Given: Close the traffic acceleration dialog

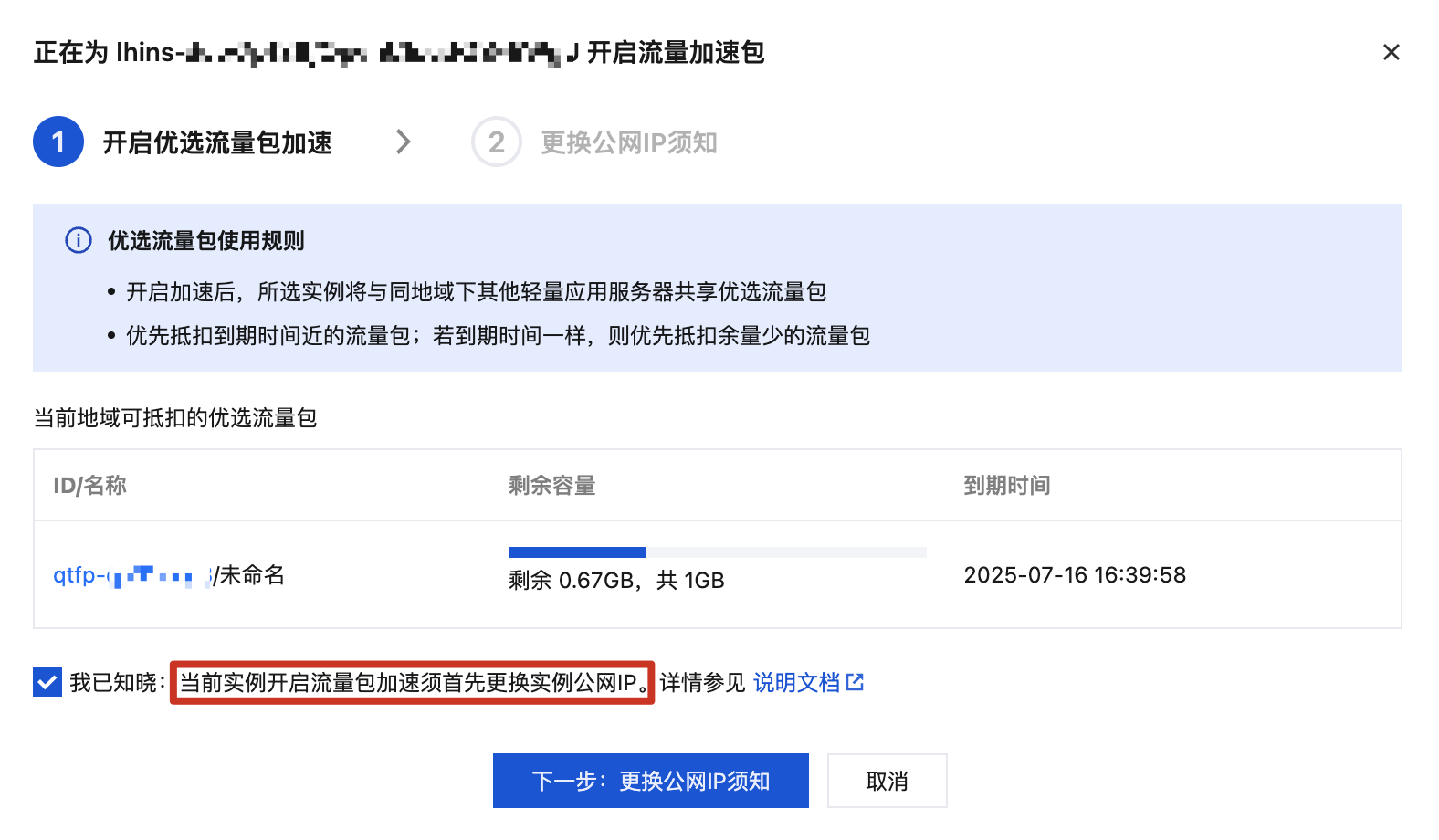Looking at the screenshot, I should click(x=1391, y=52).
